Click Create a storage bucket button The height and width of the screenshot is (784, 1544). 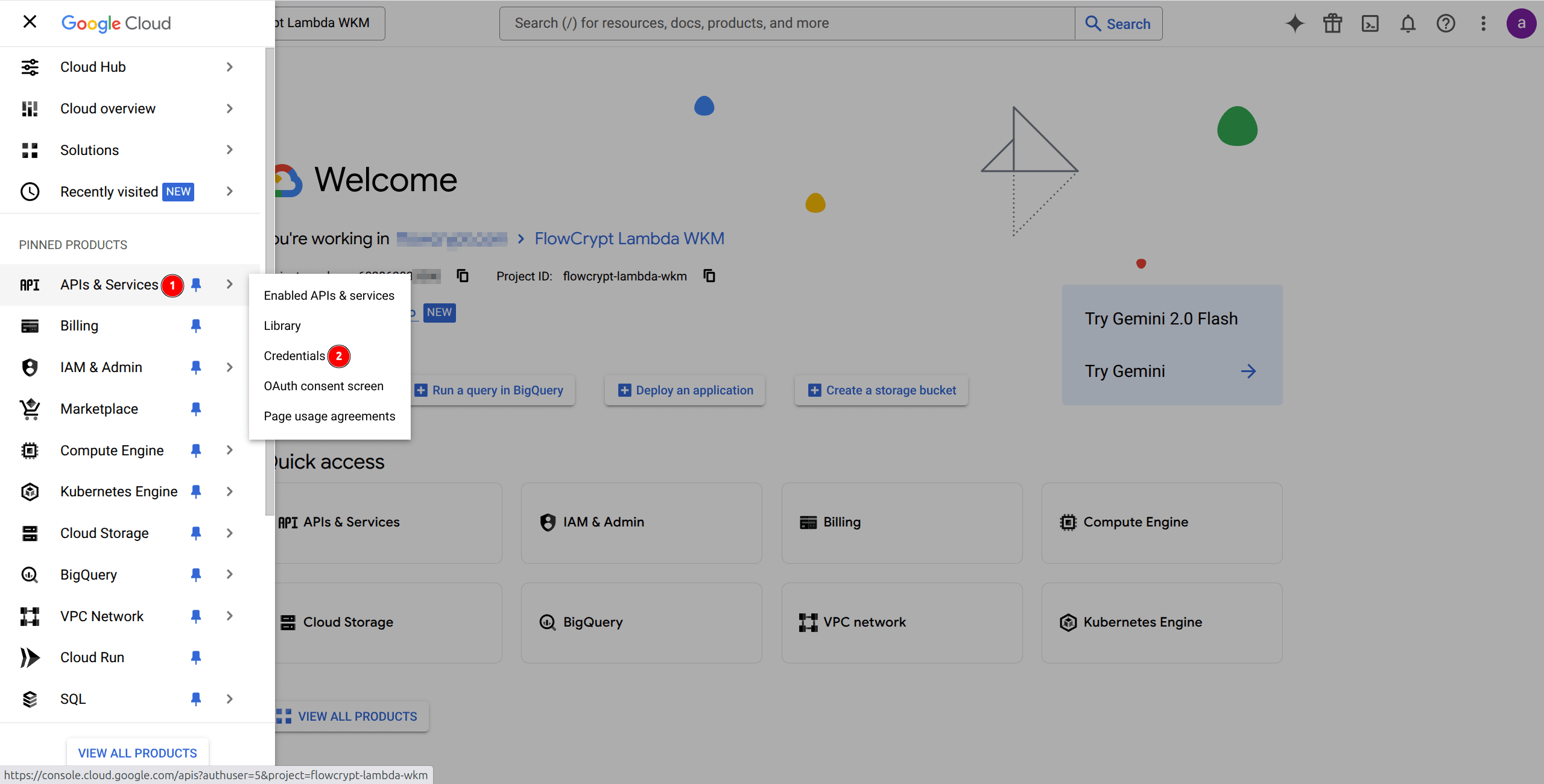click(x=881, y=390)
